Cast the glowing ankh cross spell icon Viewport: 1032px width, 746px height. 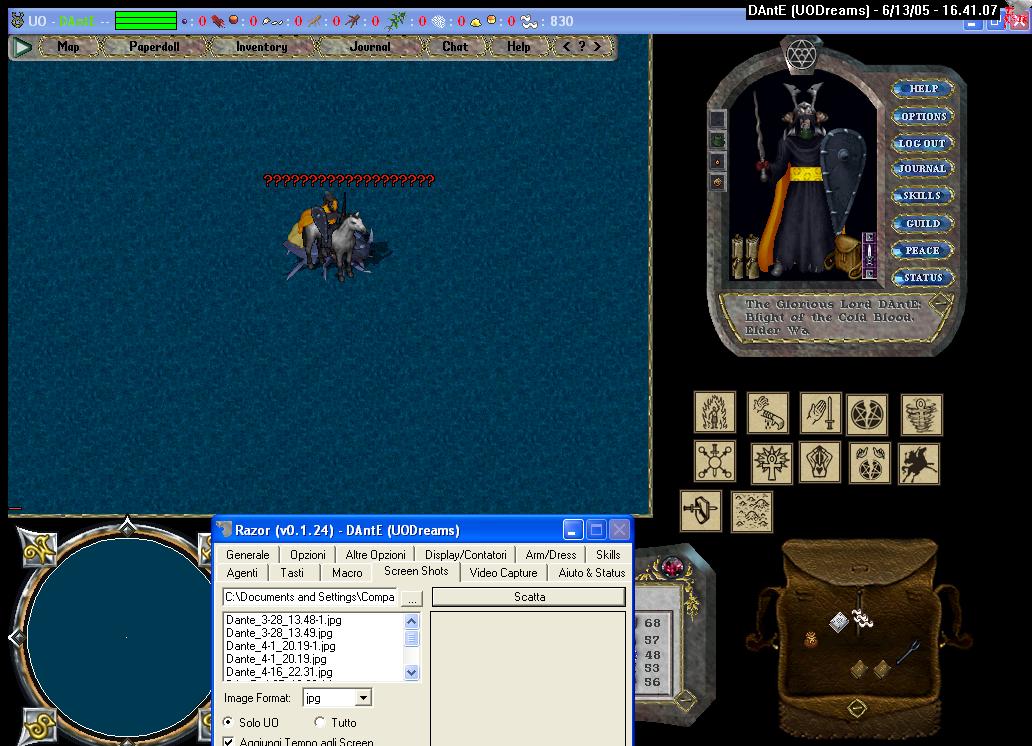771,462
